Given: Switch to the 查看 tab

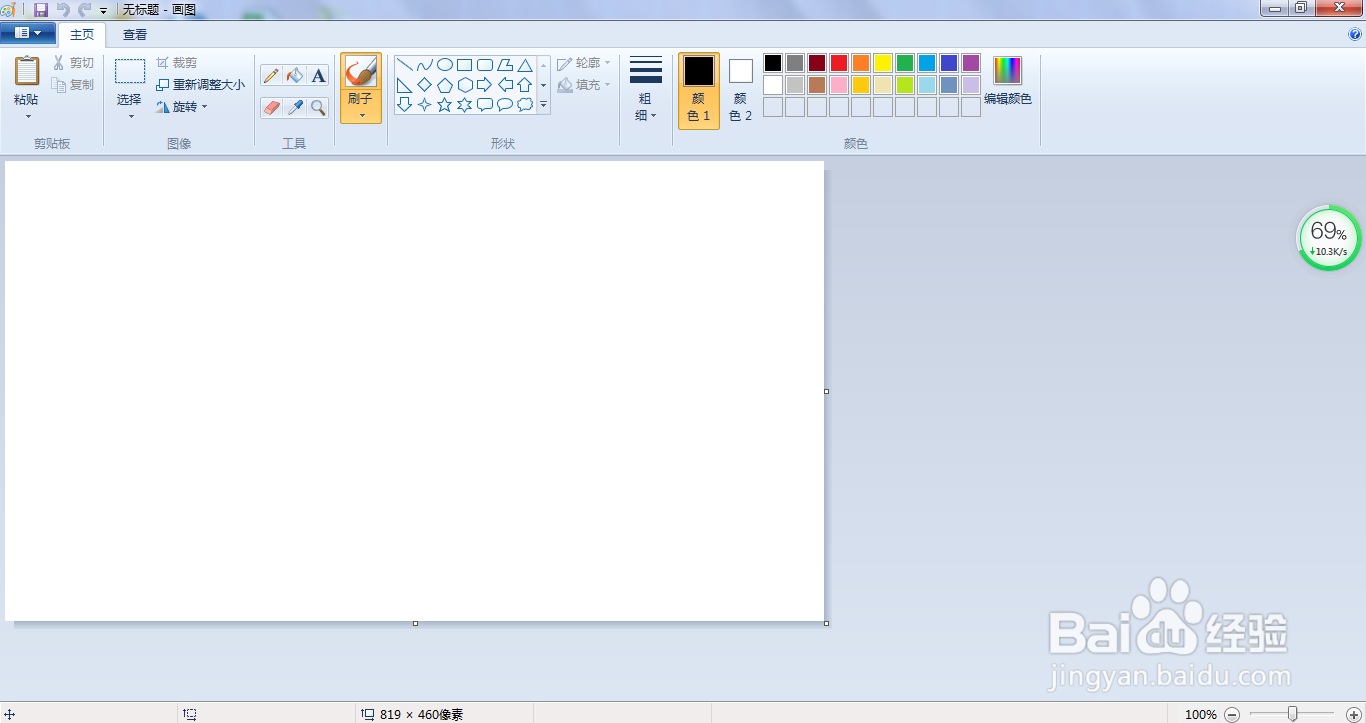Looking at the screenshot, I should (x=135, y=35).
